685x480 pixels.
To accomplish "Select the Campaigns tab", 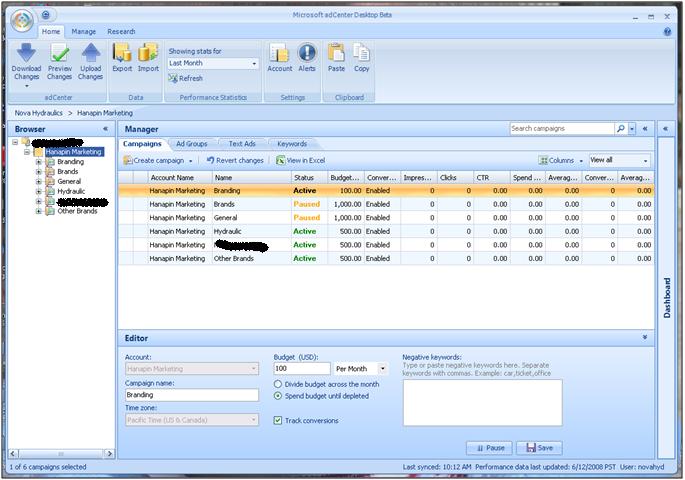I will point(142,144).
